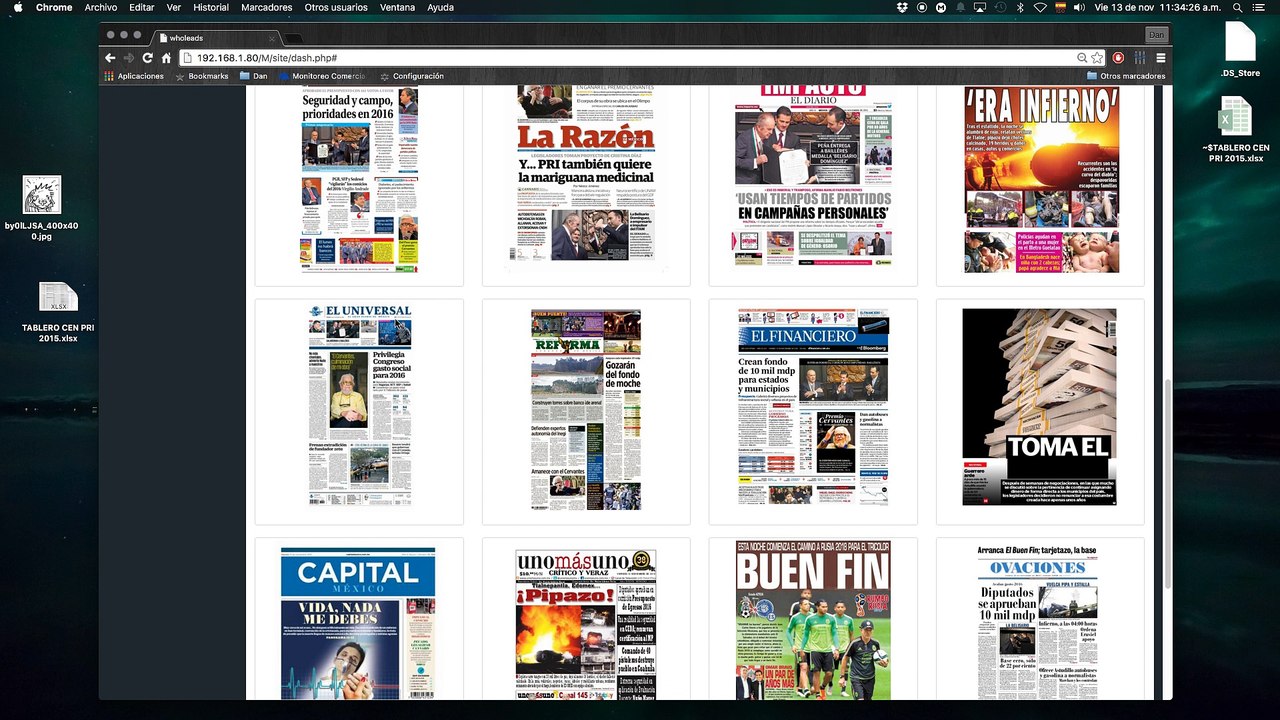Open the El Universal front page thumbnail
The image size is (1280, 720).
[x=360, y=406]
